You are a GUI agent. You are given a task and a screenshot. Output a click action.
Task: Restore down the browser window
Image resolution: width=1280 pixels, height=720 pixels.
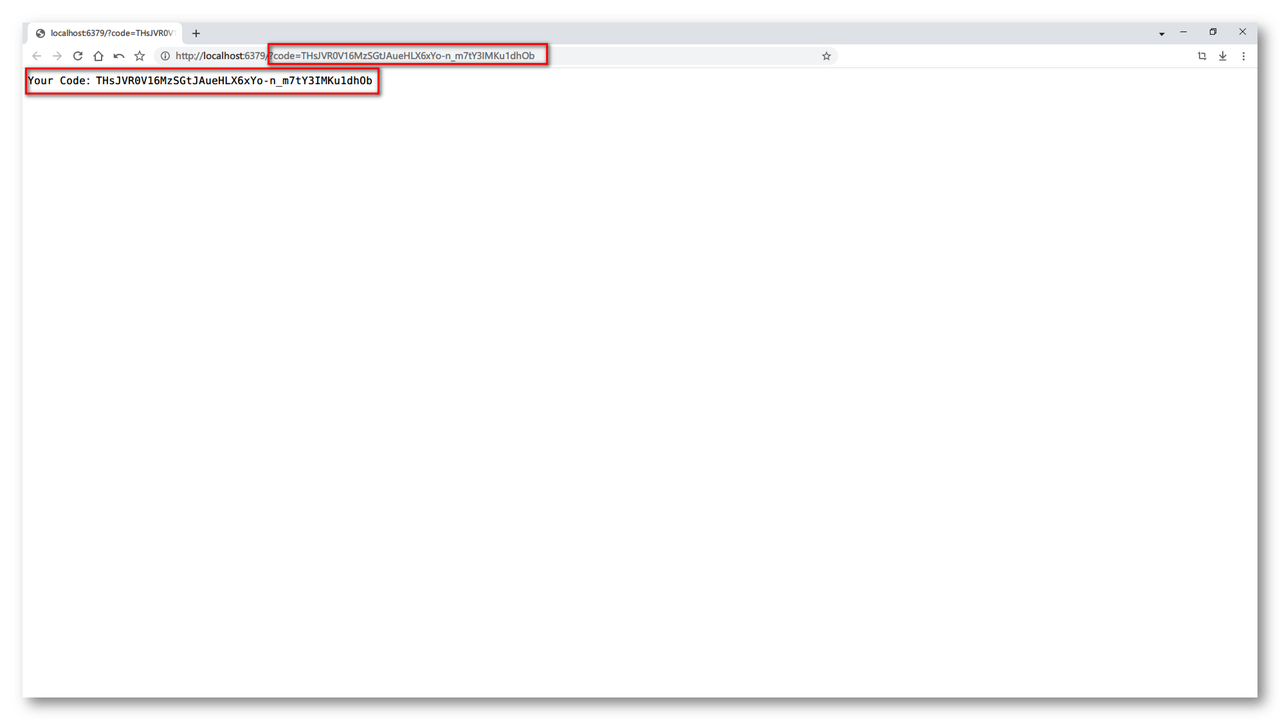1213,32
